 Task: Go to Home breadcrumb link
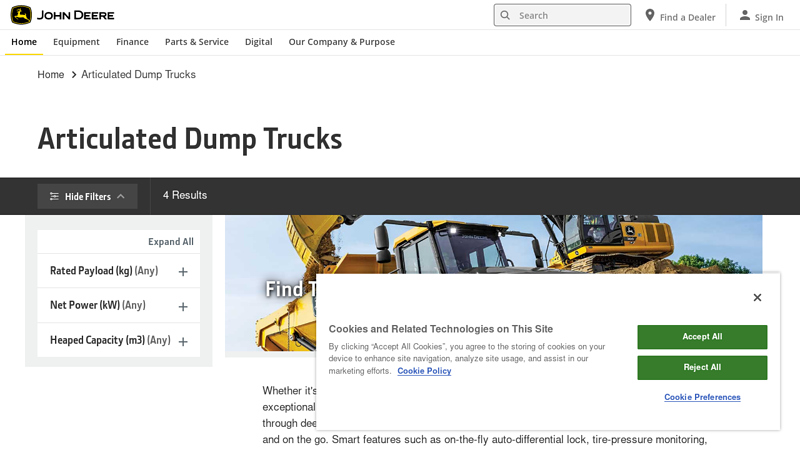click(51, 74)
